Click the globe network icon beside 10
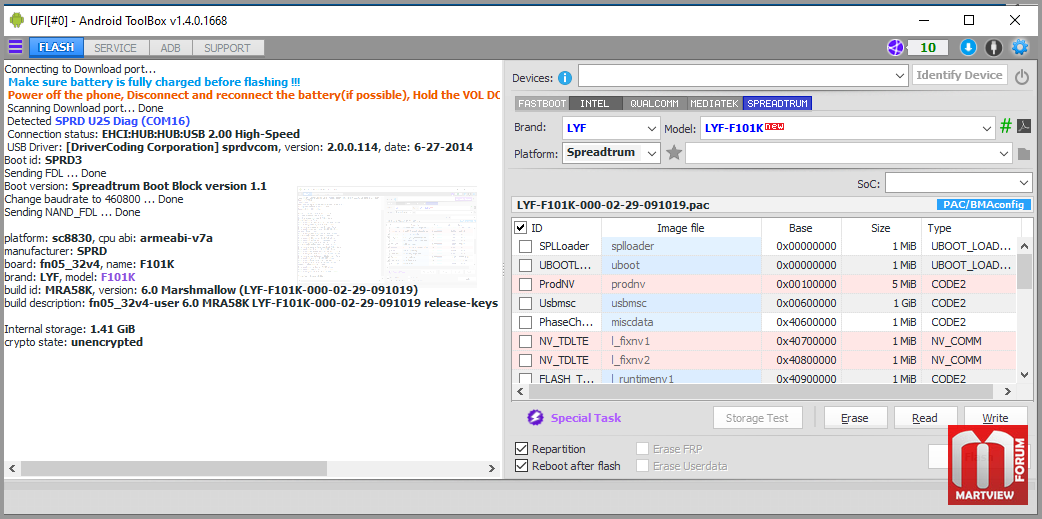 [896, 47]
